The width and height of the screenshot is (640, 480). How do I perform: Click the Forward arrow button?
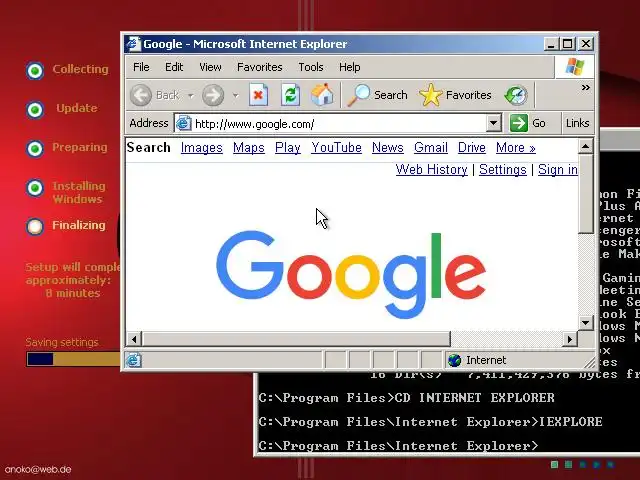point(213,95)
